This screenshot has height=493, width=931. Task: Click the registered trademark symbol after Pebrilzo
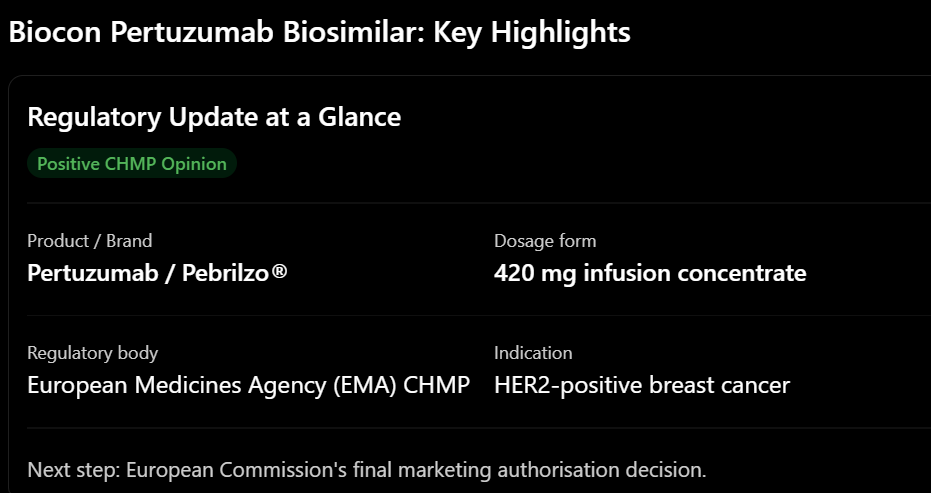[279, 272]
